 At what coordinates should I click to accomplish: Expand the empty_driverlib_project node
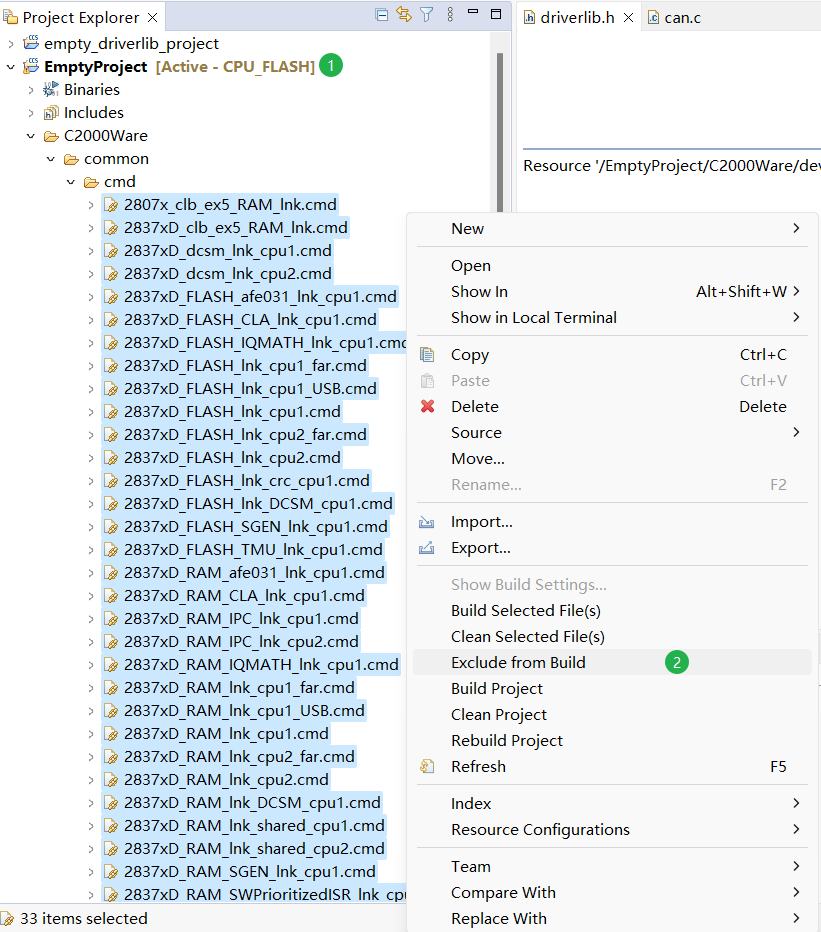coord(11,44)
